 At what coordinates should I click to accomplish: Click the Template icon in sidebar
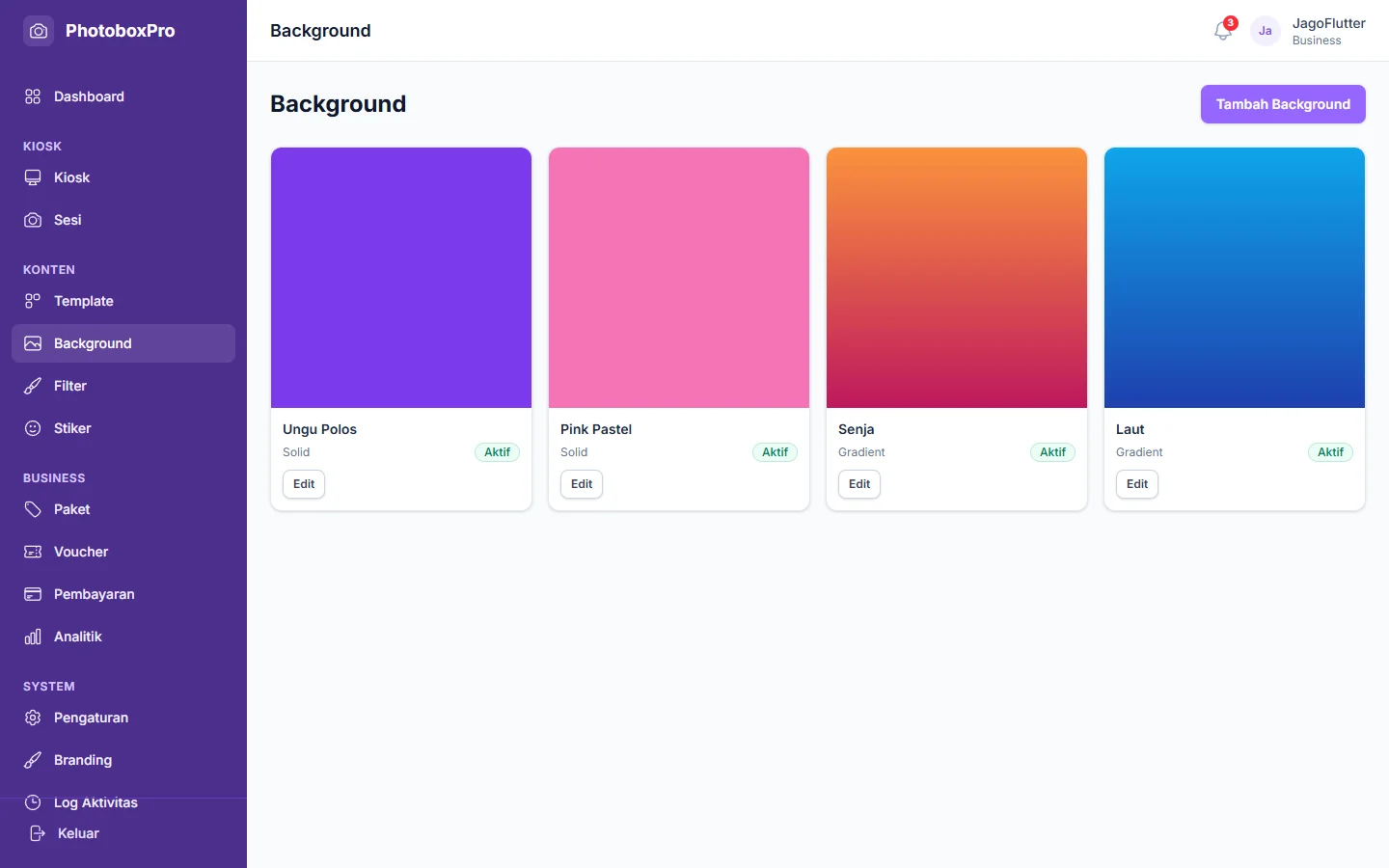tap(33, 301)
